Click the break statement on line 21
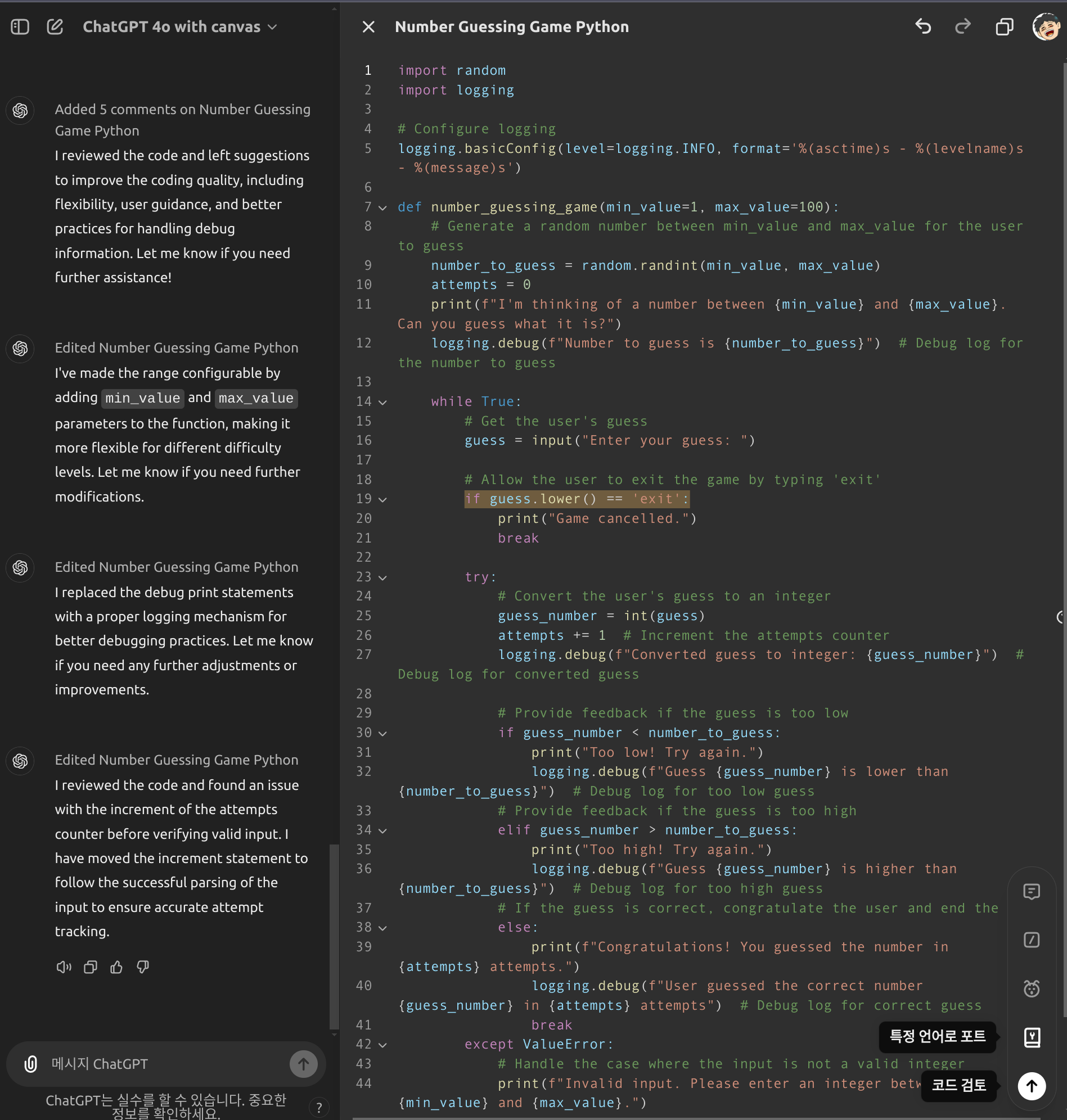 click(x=517, y=538)
